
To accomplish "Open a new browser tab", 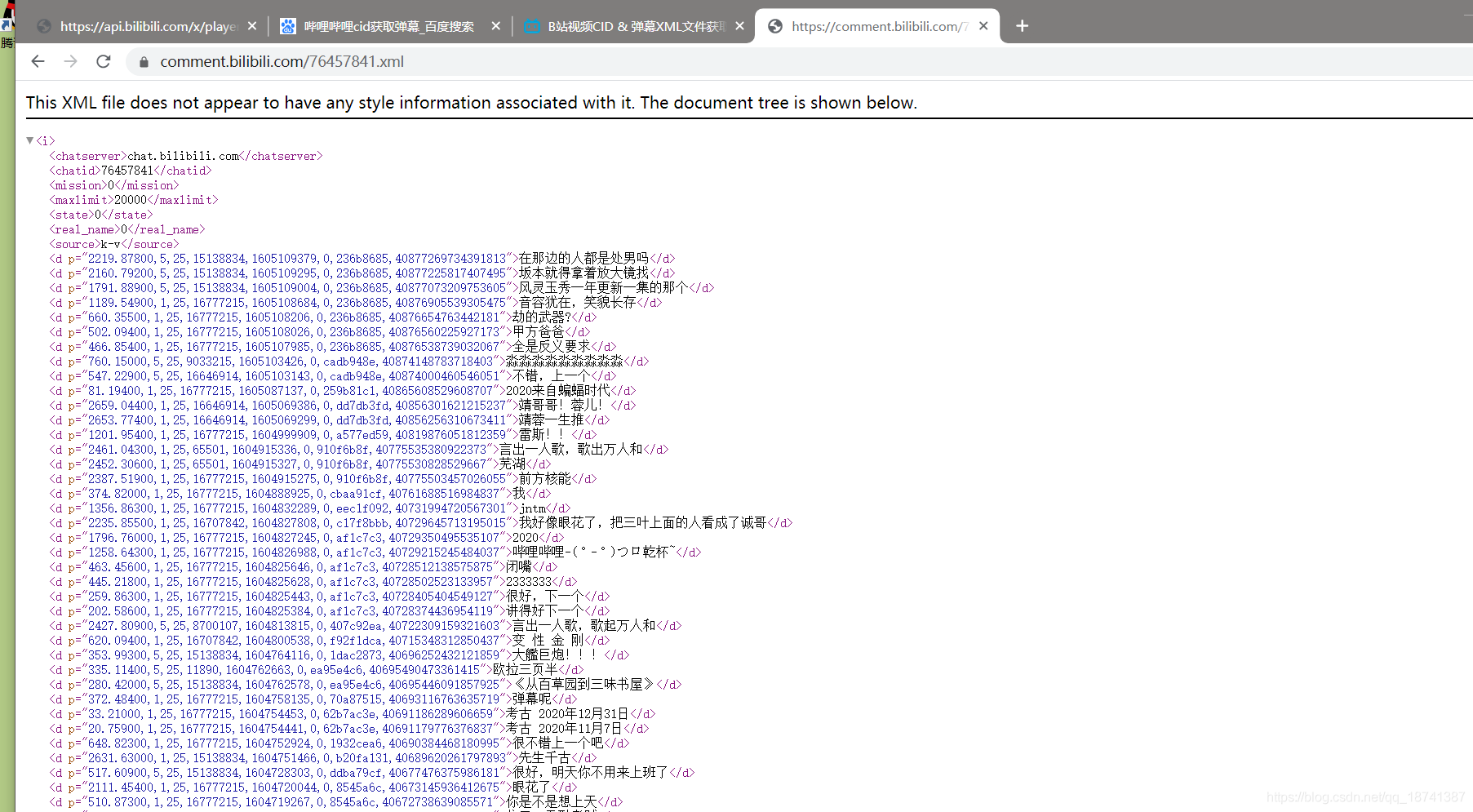I will coord(1022,26).
